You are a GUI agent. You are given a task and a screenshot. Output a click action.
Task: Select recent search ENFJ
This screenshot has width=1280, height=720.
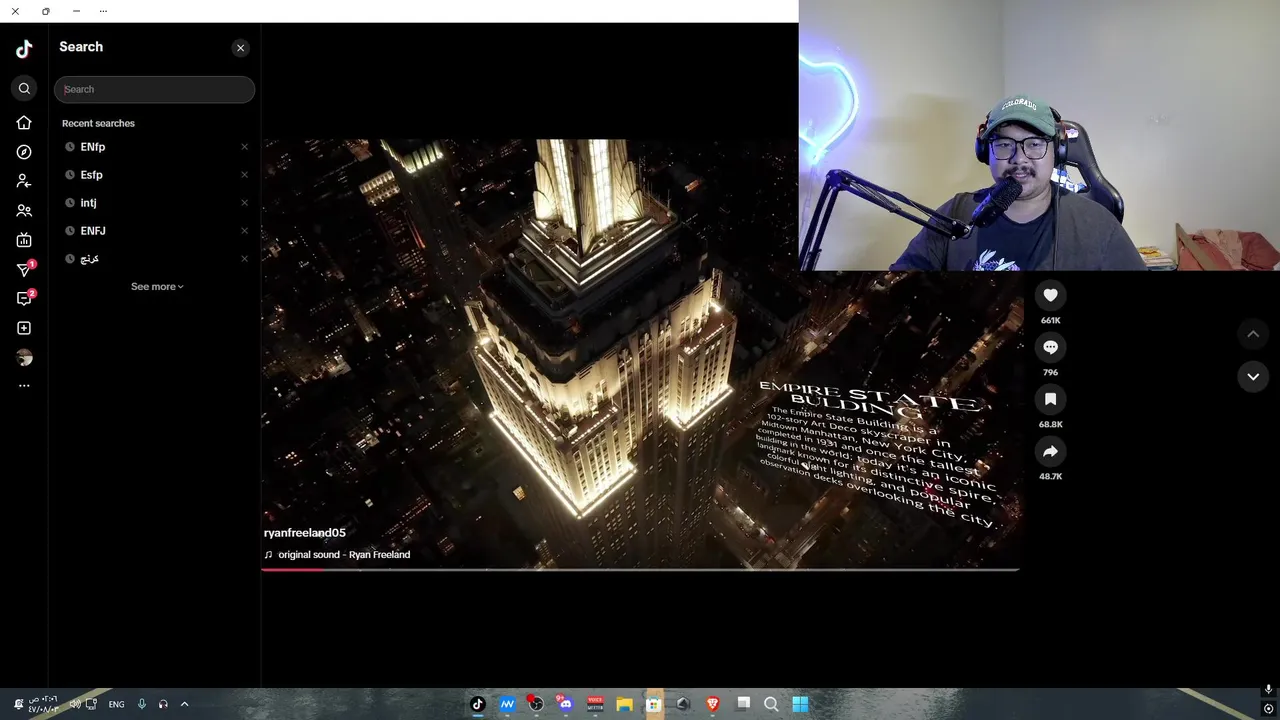coord(92,231)
